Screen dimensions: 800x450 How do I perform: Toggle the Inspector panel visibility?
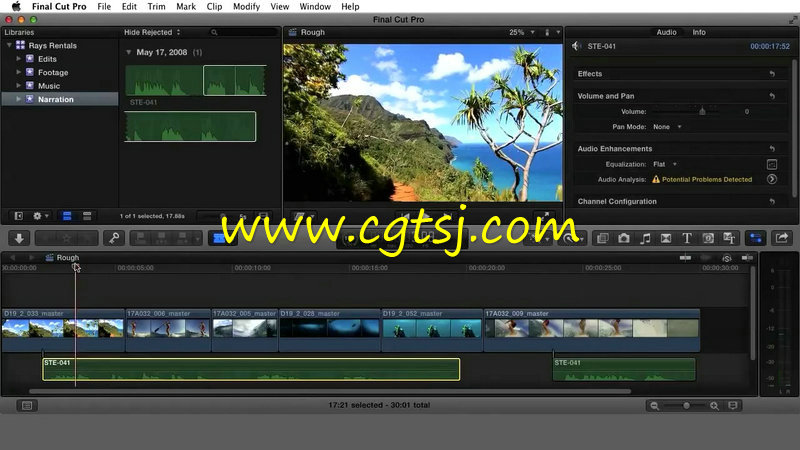(x=755, y=238)
